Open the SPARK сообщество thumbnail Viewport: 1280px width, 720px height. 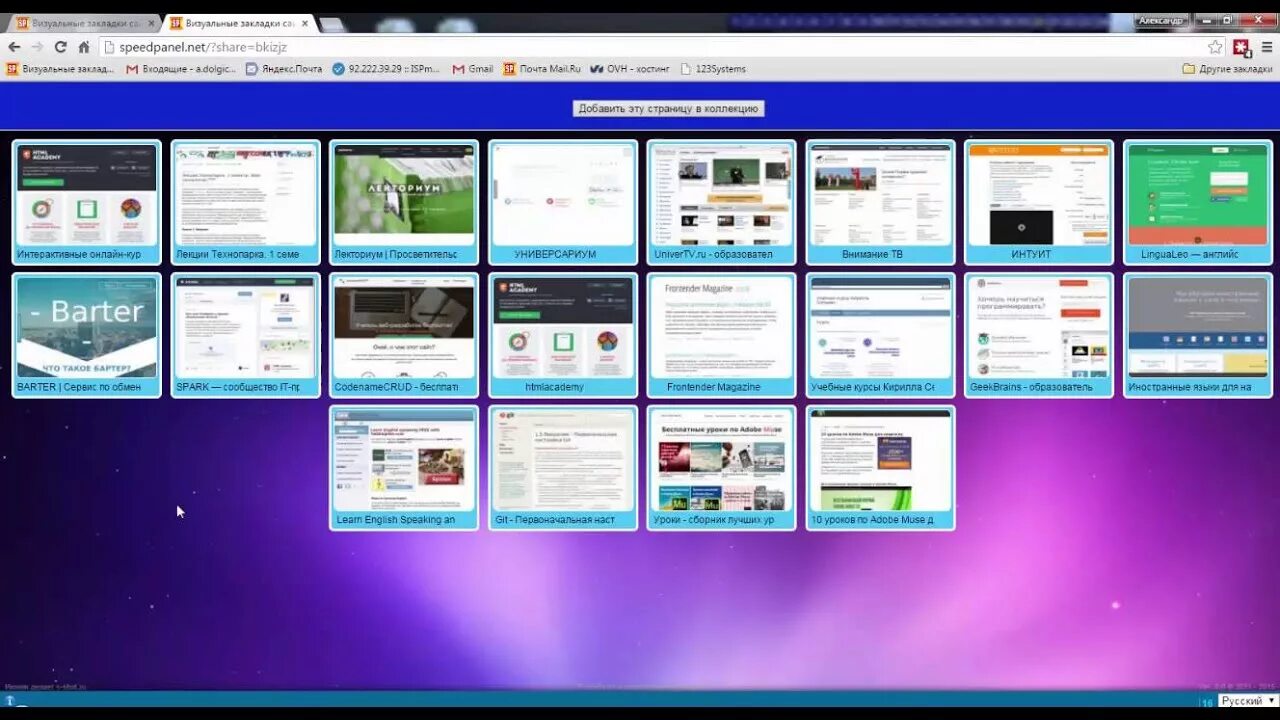(x=245, y=335)
